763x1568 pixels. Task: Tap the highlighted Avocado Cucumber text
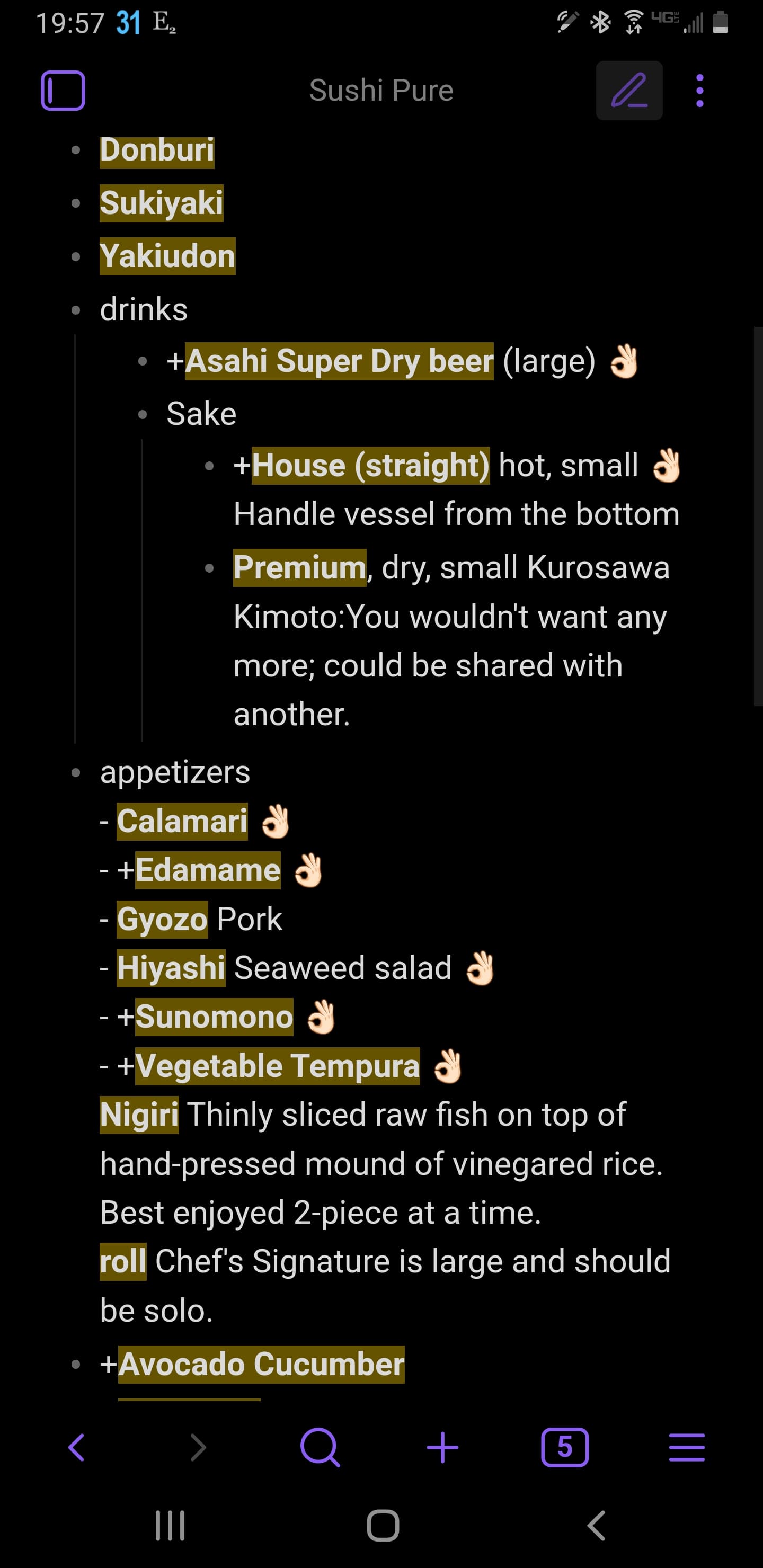pos(261,1364)
